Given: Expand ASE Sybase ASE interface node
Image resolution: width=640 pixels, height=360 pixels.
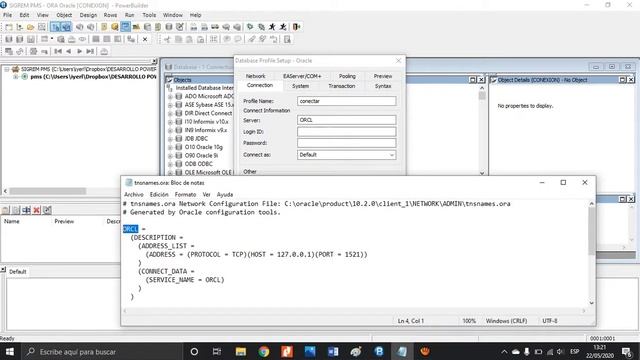Looking at the screenshot, I should click(x=170, y=105).
